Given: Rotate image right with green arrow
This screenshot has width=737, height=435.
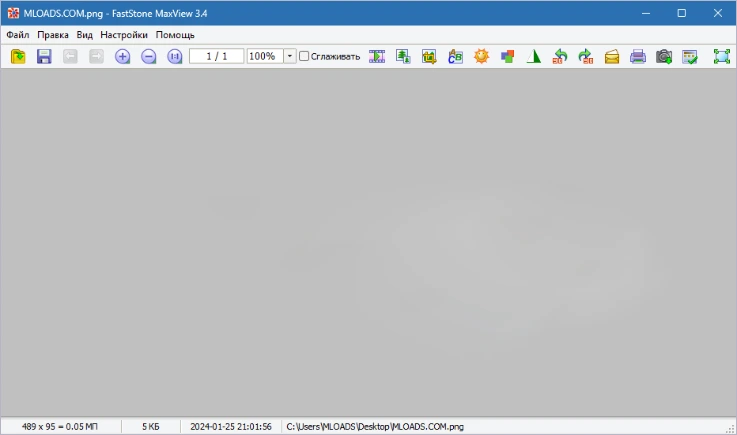Looking at the screenshot, I should tap(586, 57).
